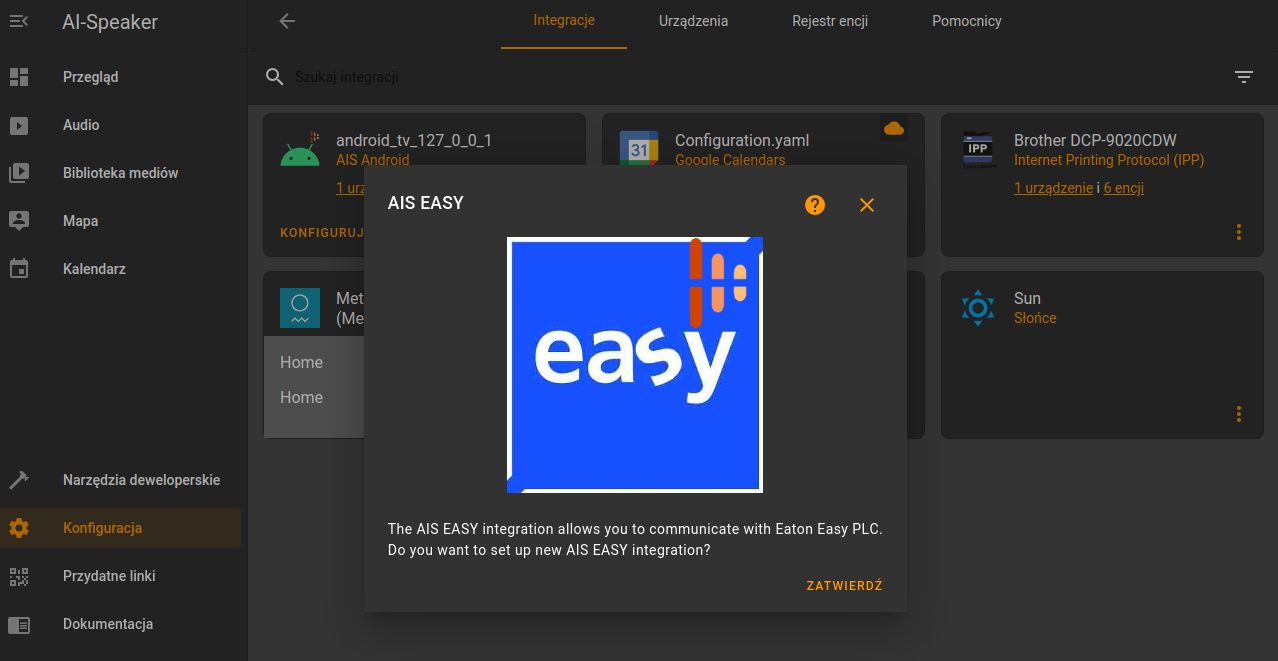Click the Przydatne linki QR code icon
The width and height of the screenshot is (1278, 661).
[x=19, y=576]
